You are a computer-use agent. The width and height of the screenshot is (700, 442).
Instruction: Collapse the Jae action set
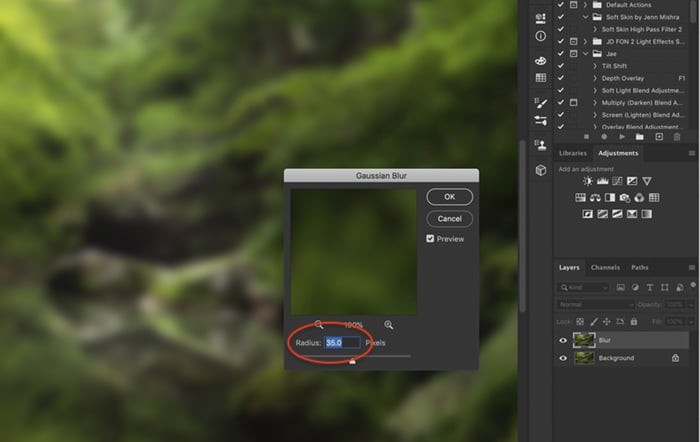585,54
